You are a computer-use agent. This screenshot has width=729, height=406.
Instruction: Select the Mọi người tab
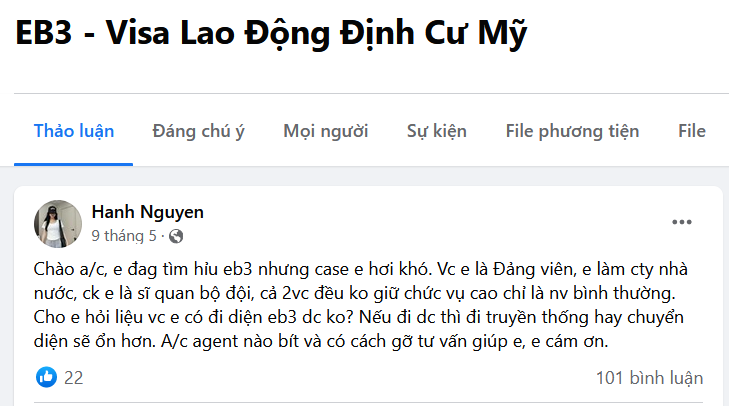pyautogui.click(x=325, y=131)
